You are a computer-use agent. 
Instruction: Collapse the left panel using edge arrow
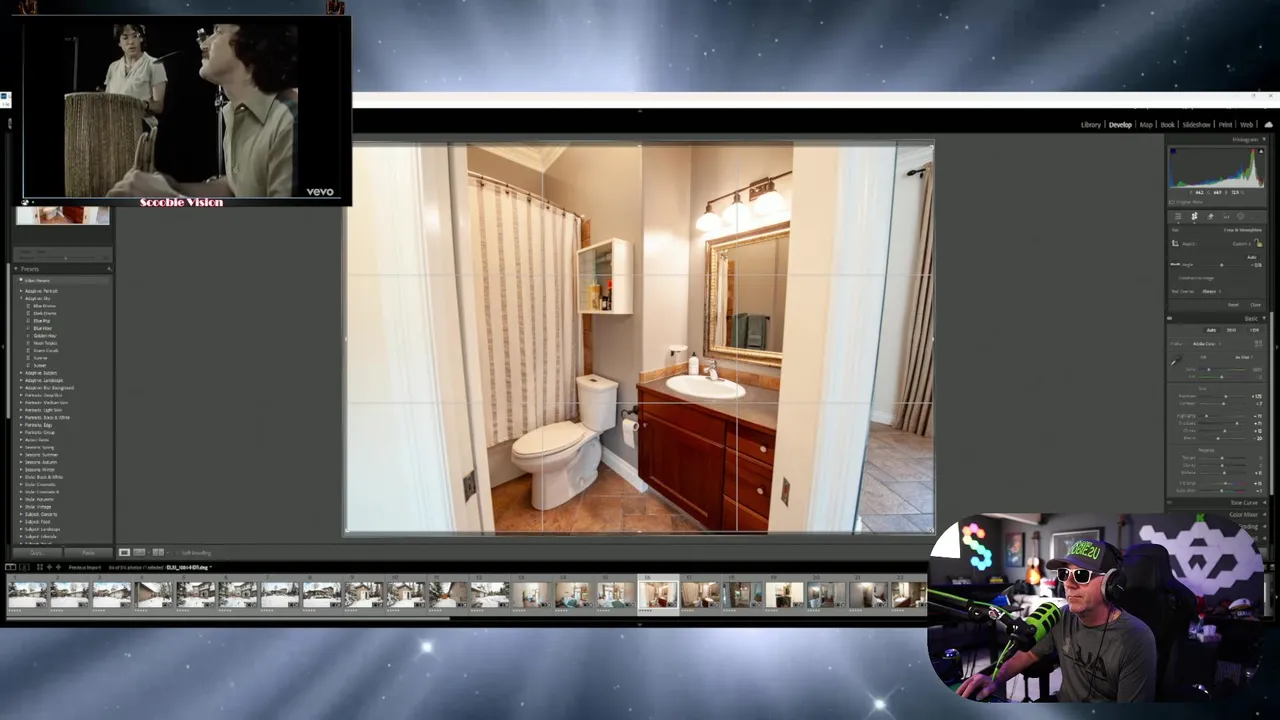(3, 345)
